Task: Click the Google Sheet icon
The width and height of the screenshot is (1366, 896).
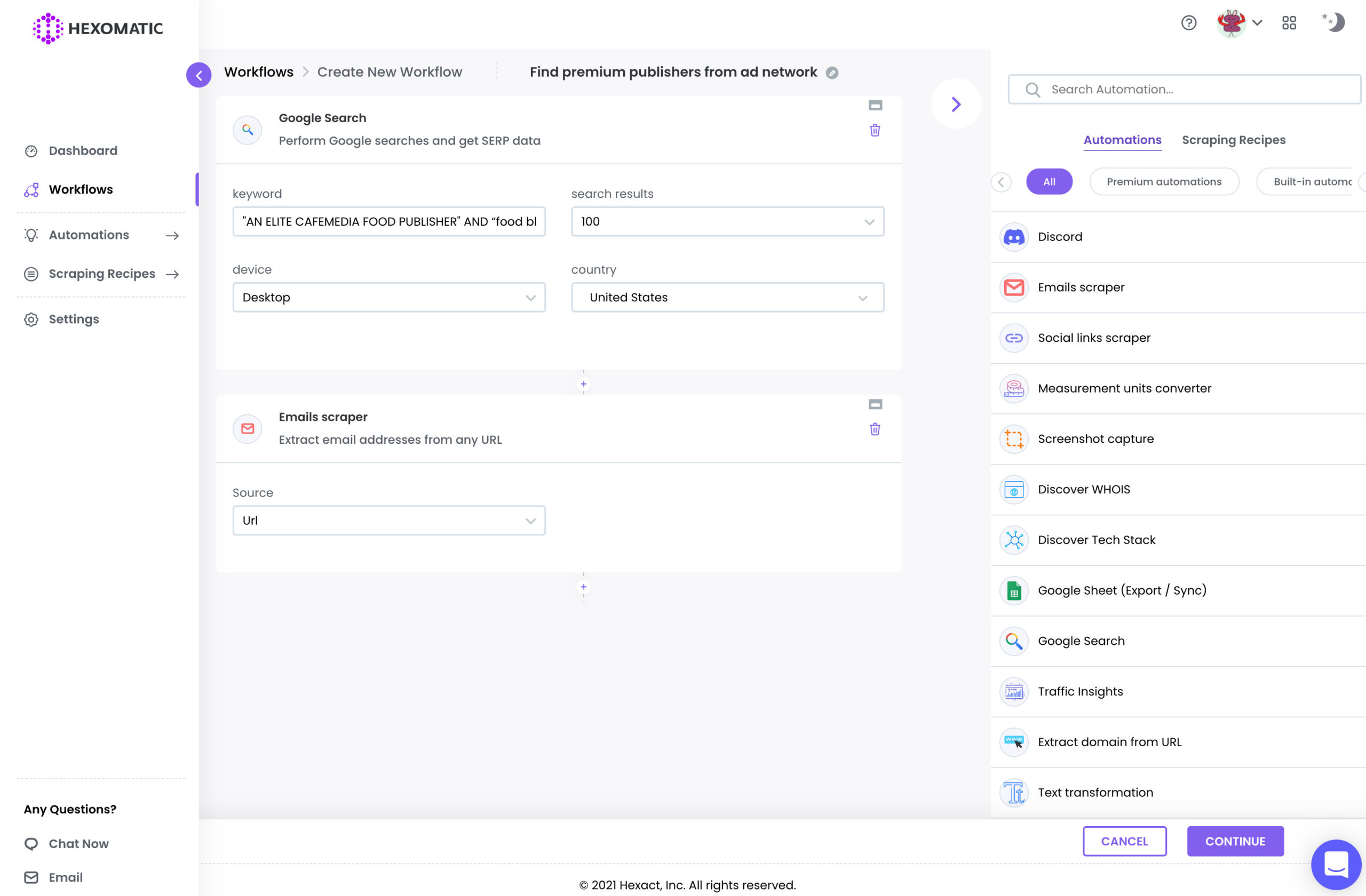Action: point(1014,590)
